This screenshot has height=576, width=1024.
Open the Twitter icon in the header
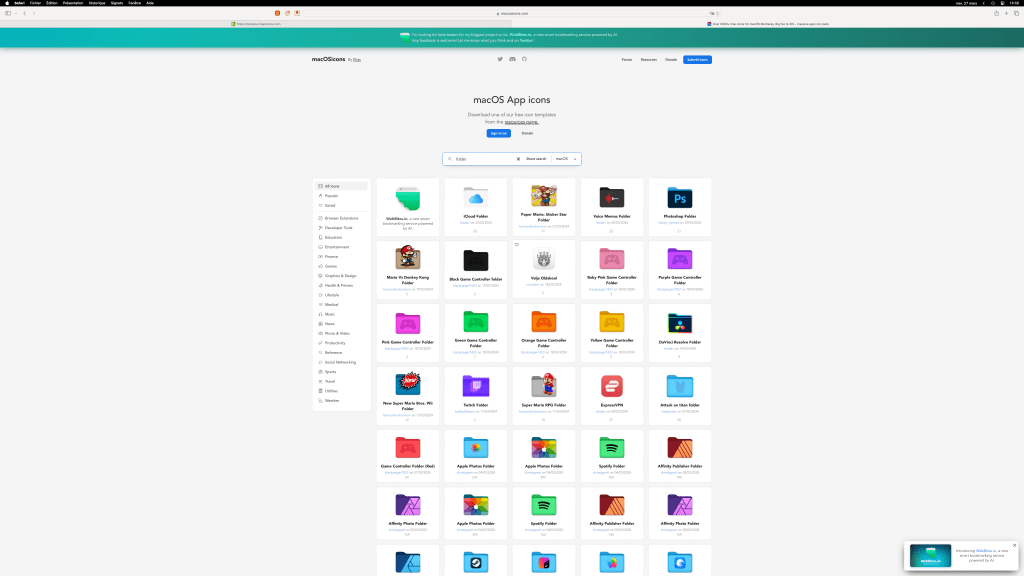click(x=500, y=59)
